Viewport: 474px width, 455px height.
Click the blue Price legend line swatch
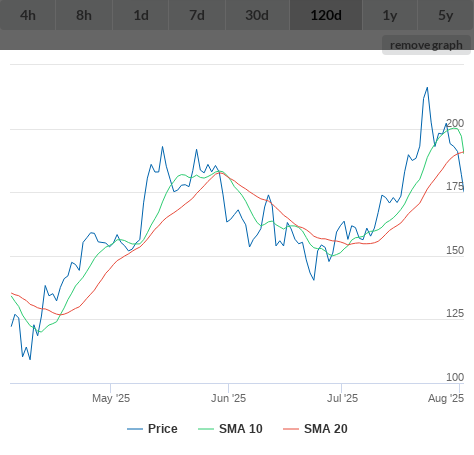click(x=135, y=429)
